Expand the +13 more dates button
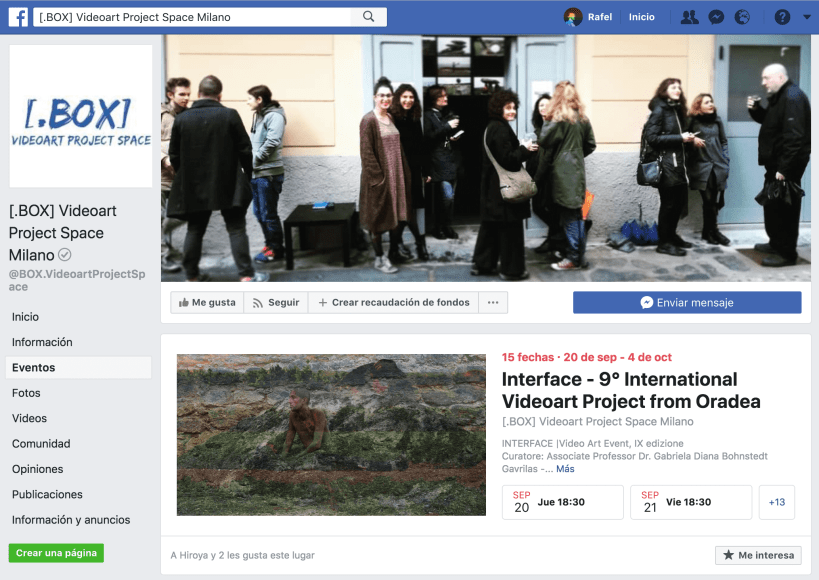 click(x=777, y=502)
